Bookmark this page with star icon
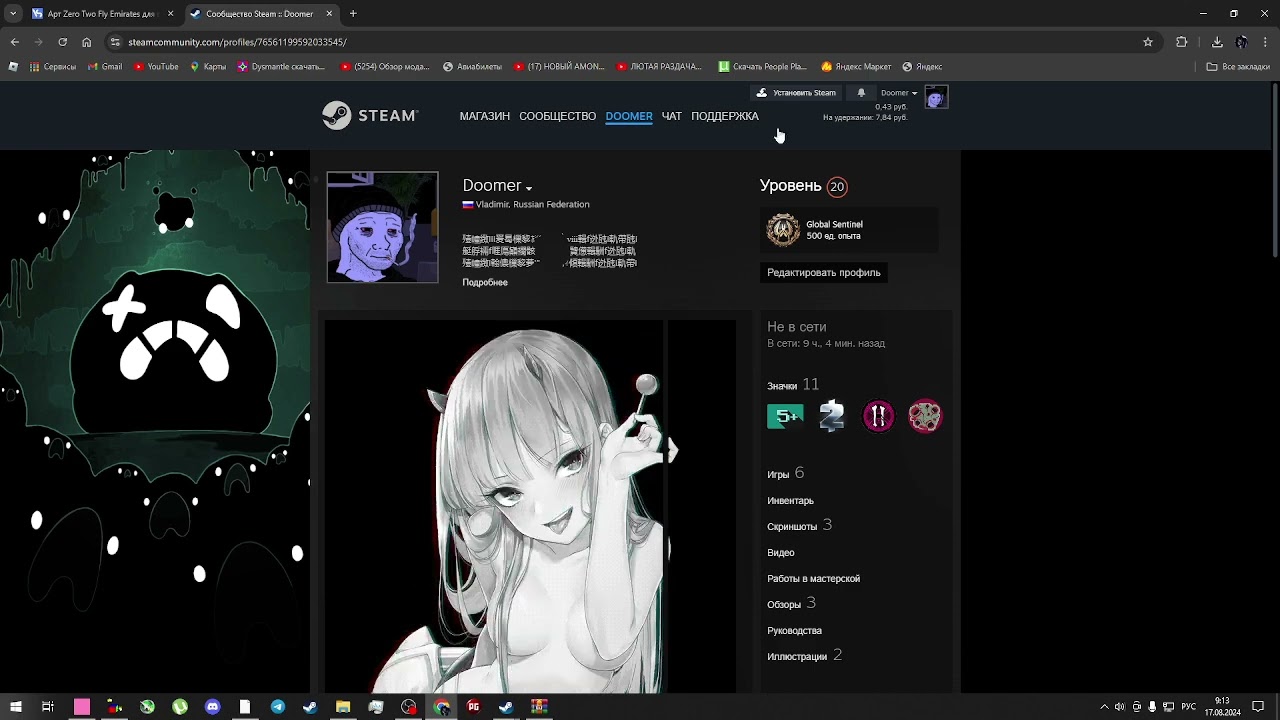 (1148, 42)
